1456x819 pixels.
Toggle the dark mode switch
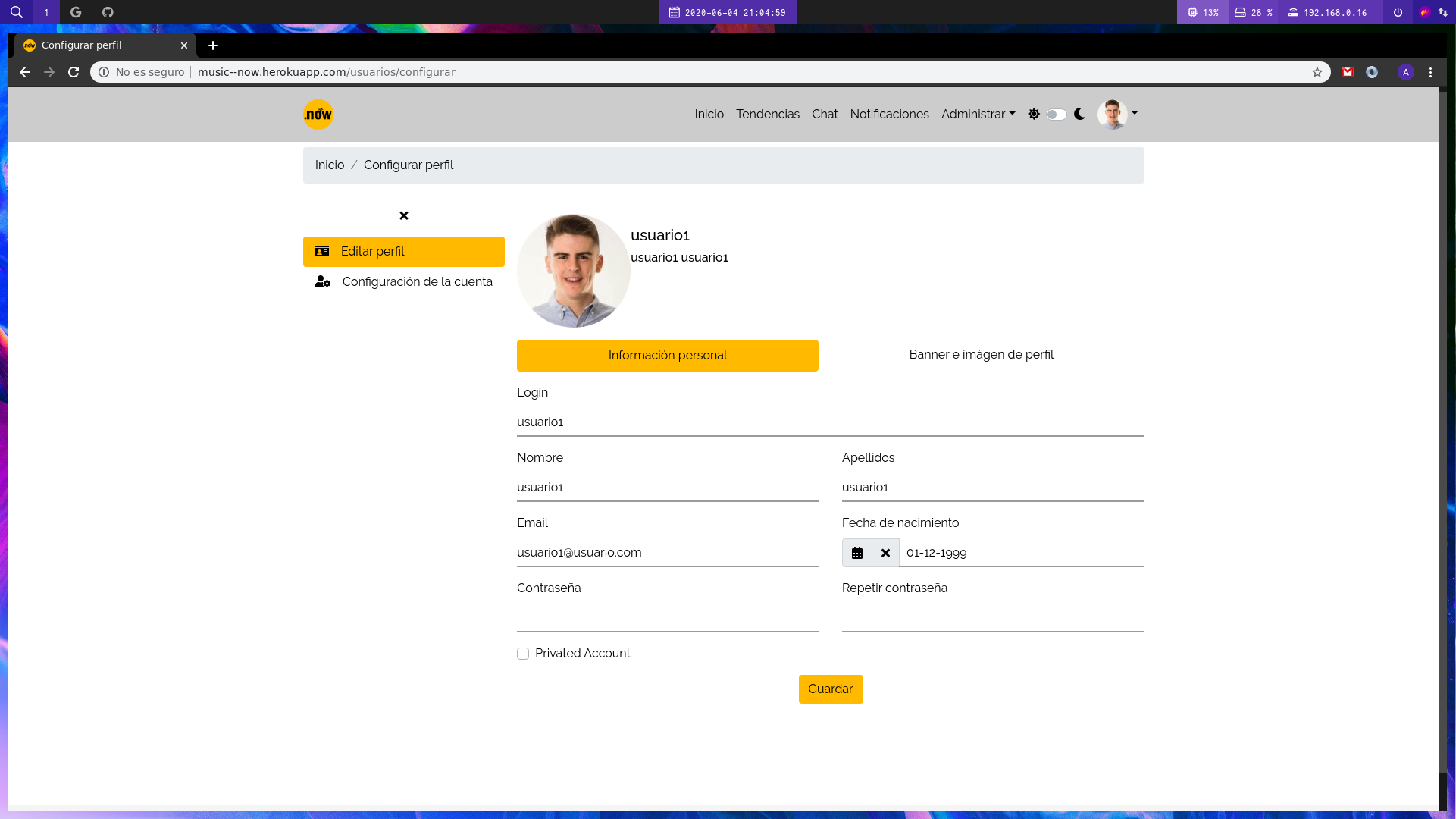click(1057, 115)
